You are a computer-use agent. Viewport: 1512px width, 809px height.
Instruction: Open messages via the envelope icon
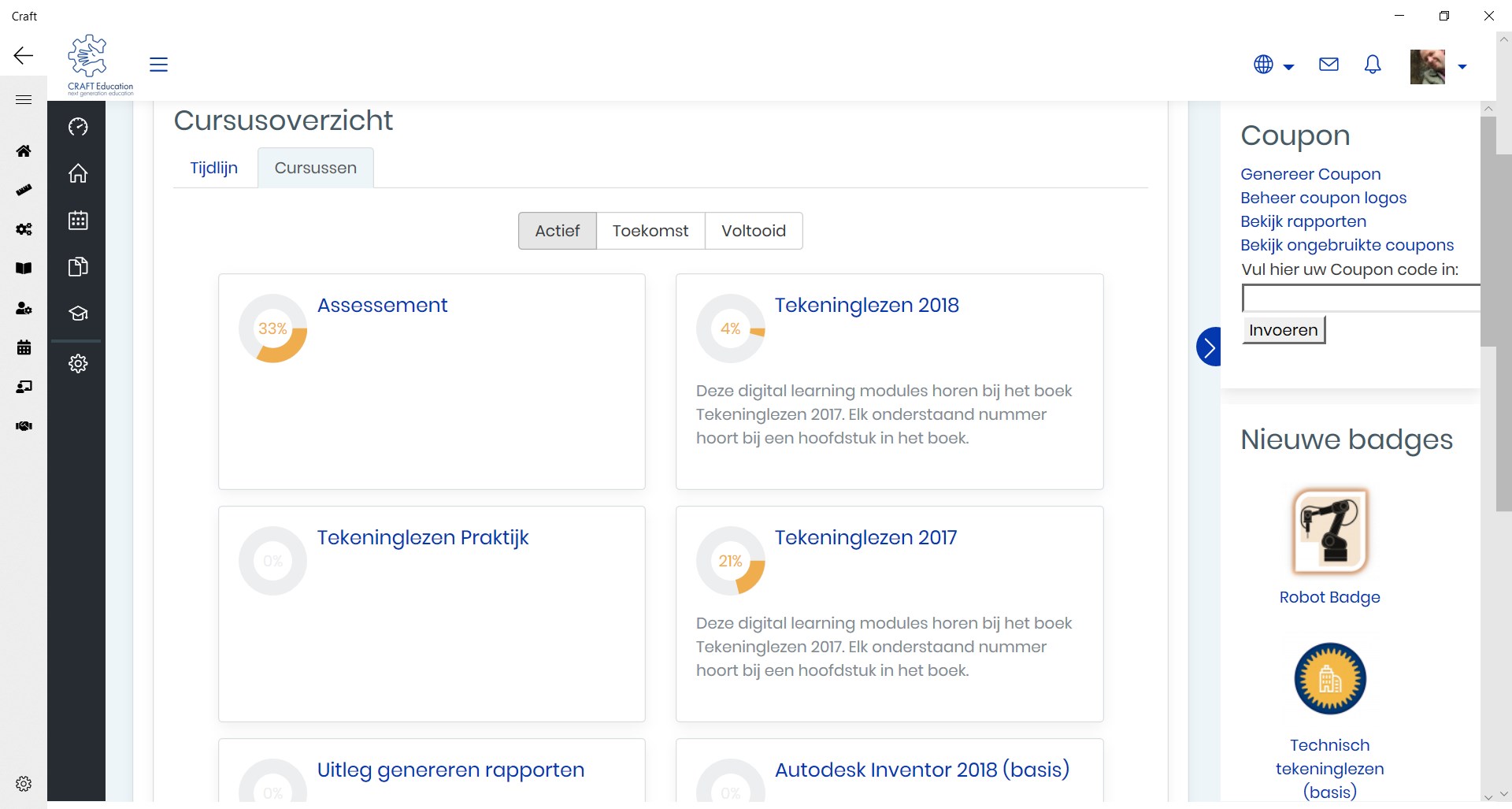tap(1329, 65)
